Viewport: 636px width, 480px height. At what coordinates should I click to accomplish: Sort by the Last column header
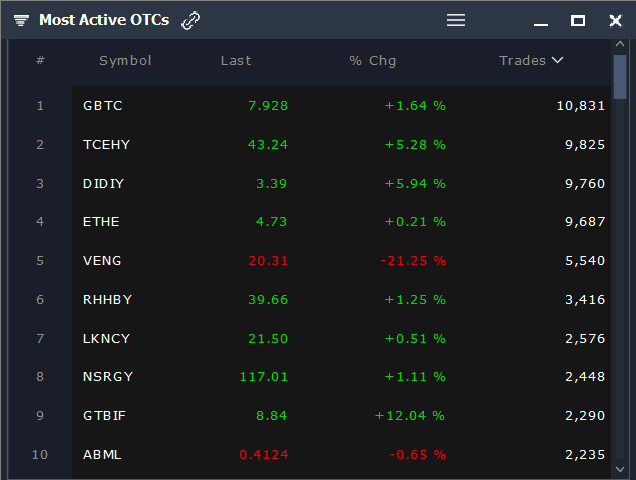click(236, 61)
